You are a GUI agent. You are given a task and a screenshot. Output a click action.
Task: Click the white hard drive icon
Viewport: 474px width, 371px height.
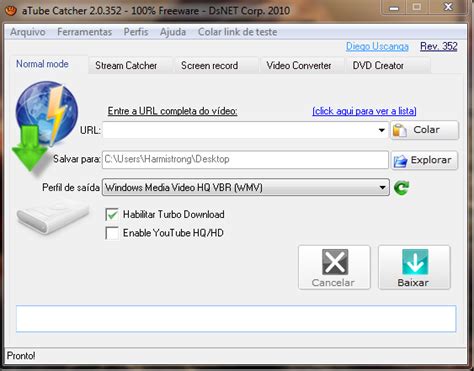pyautogui.click(x=53, y=217)
